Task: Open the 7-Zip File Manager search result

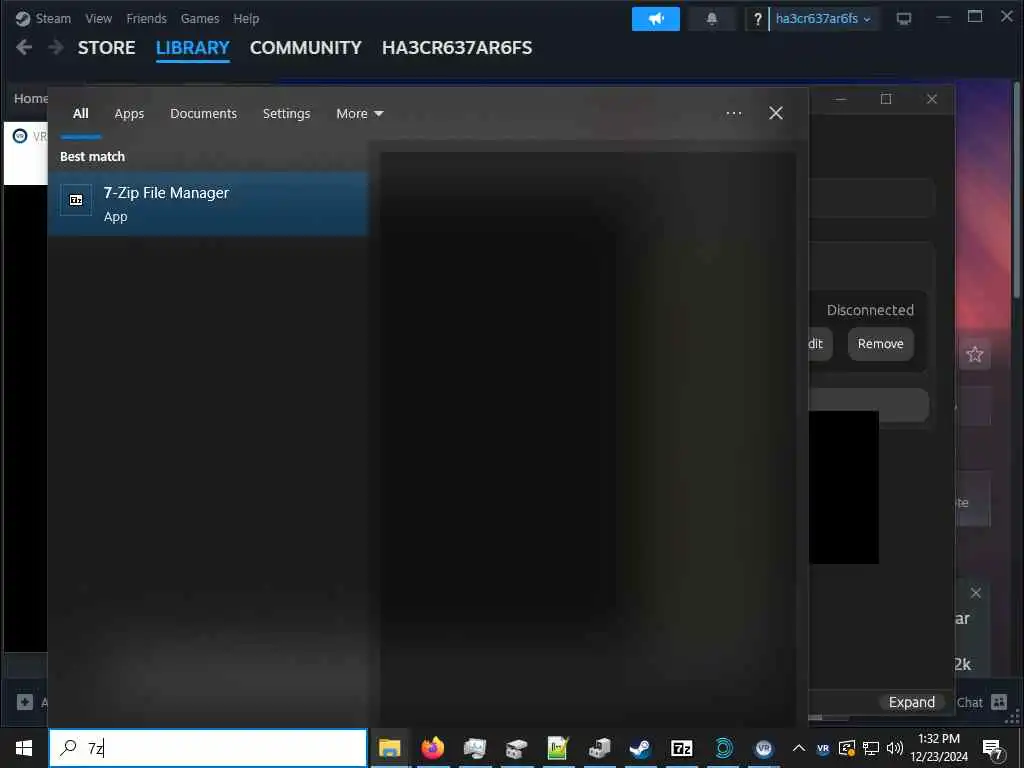Action: pos(208,204)
